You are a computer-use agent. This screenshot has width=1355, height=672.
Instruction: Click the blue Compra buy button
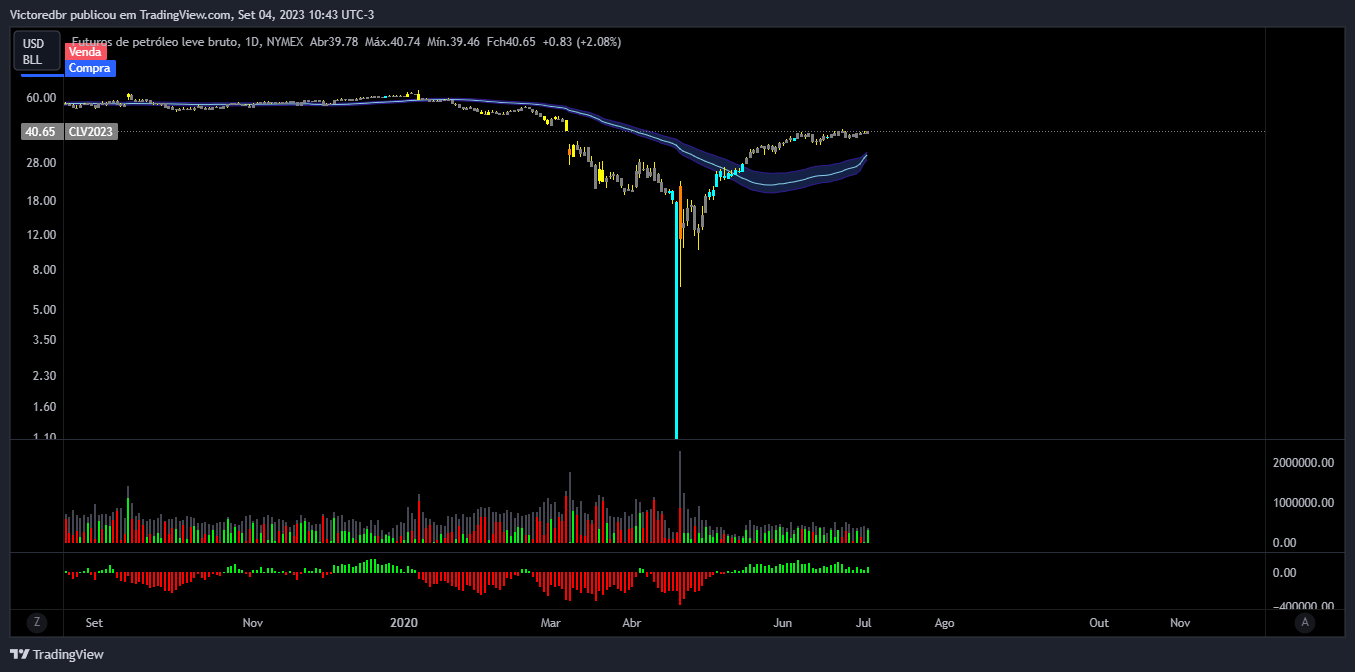(x=90, y=68)
